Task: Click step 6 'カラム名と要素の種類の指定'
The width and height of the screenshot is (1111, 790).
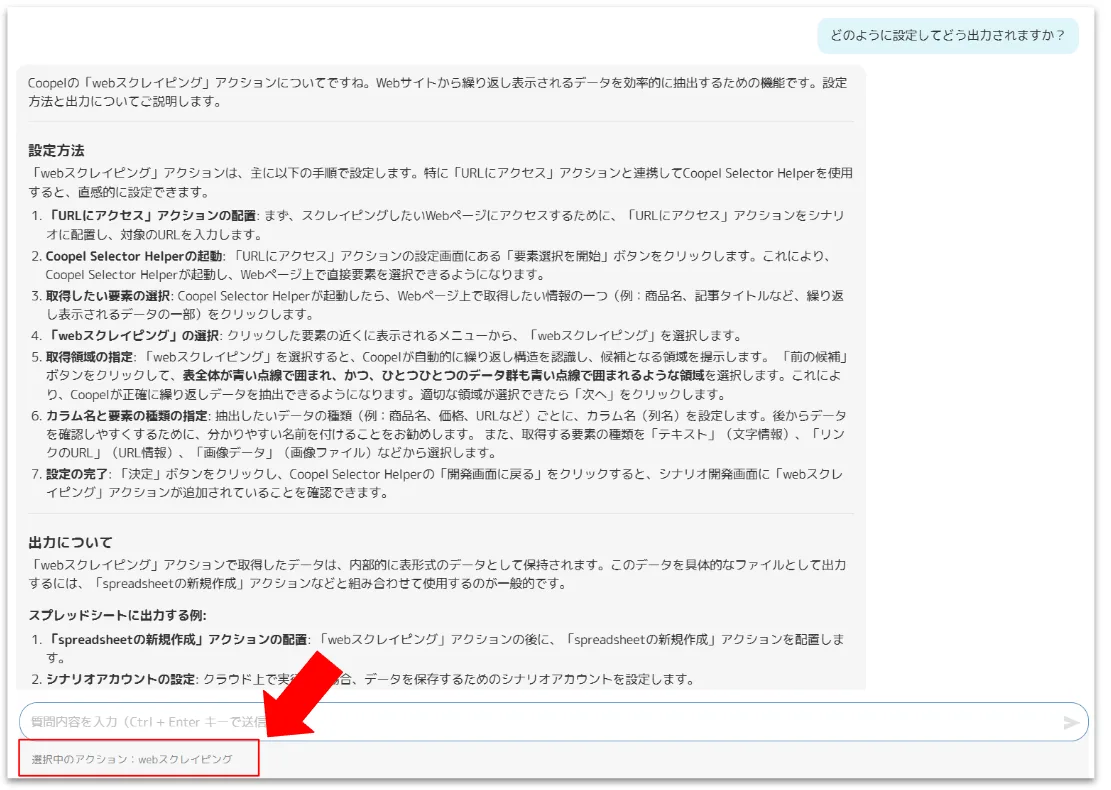Action: [x=127, y=415]
